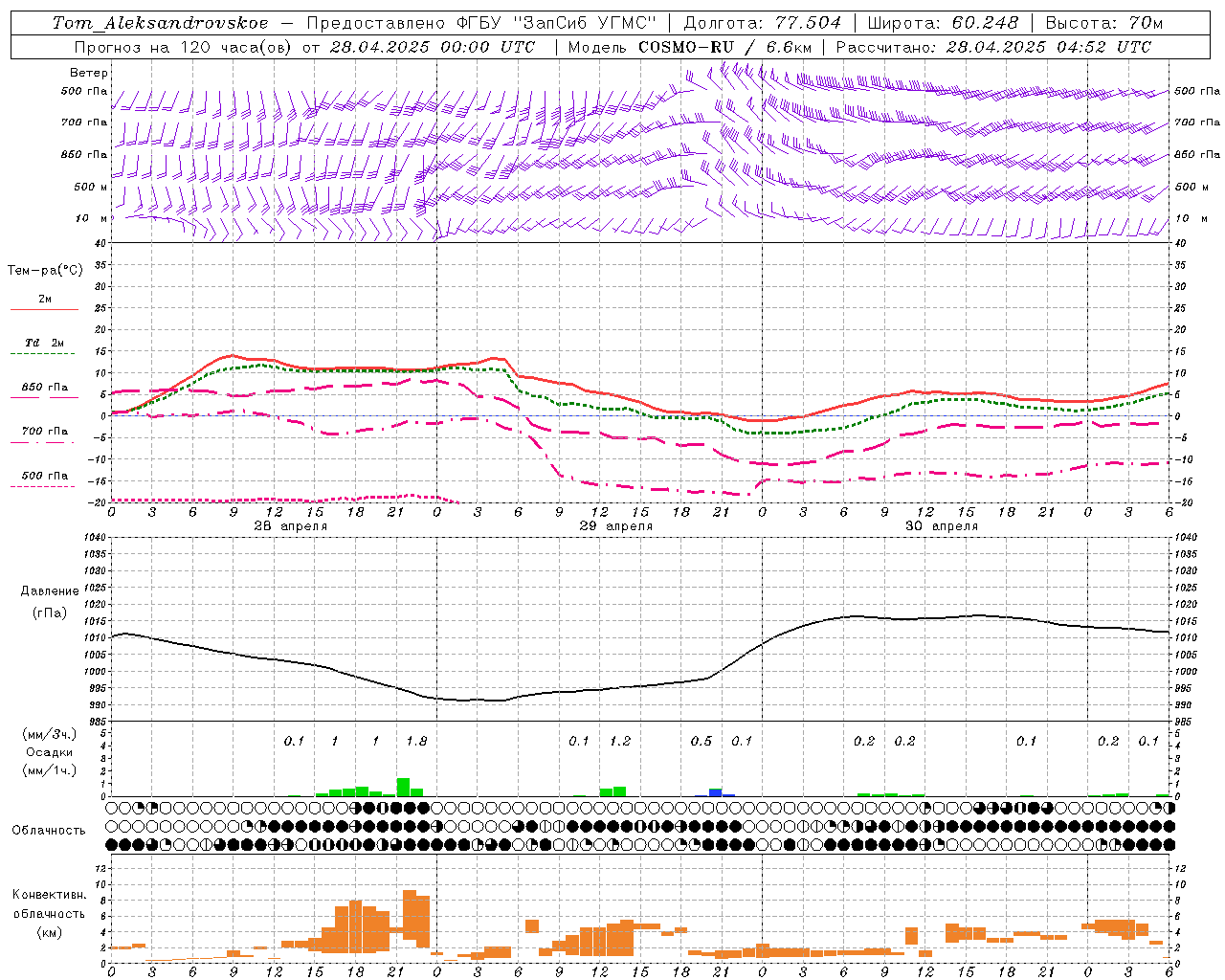Click the solid red 2м legend line

click(44, 310)
